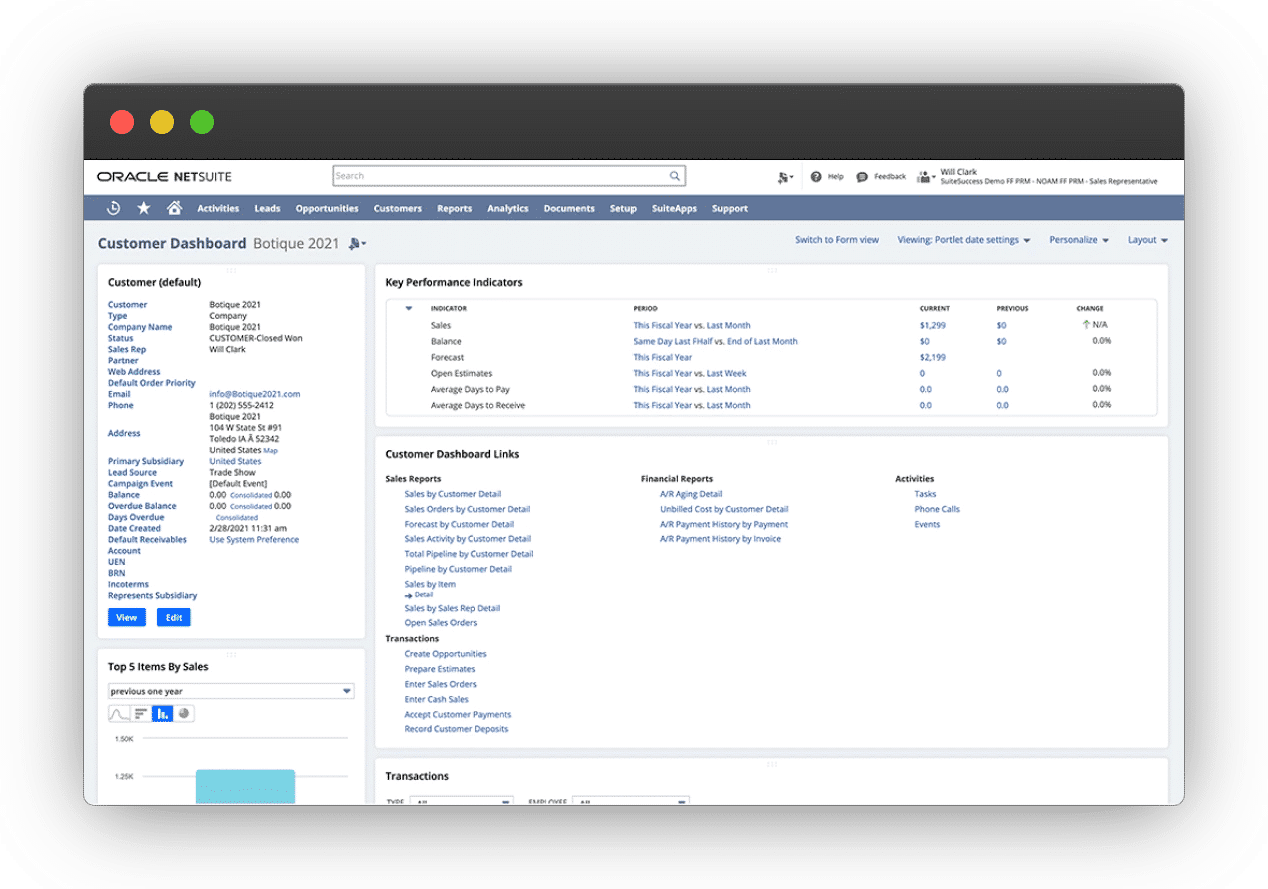Image resolution: width=1268 pixels, height=889 pixels.
Task: Collapse the Key Performance Indicators triangle
Action: pyautogui.click(x=408, y=308)
